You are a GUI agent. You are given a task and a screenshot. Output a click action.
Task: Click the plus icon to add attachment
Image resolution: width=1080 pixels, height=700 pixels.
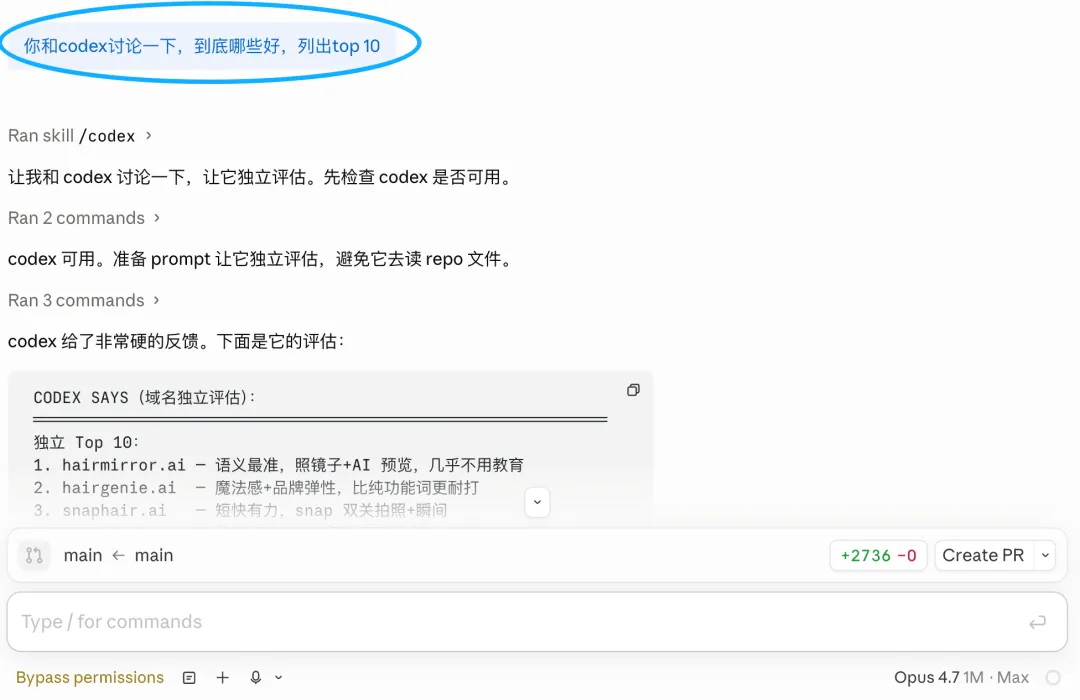pos(222,678)
